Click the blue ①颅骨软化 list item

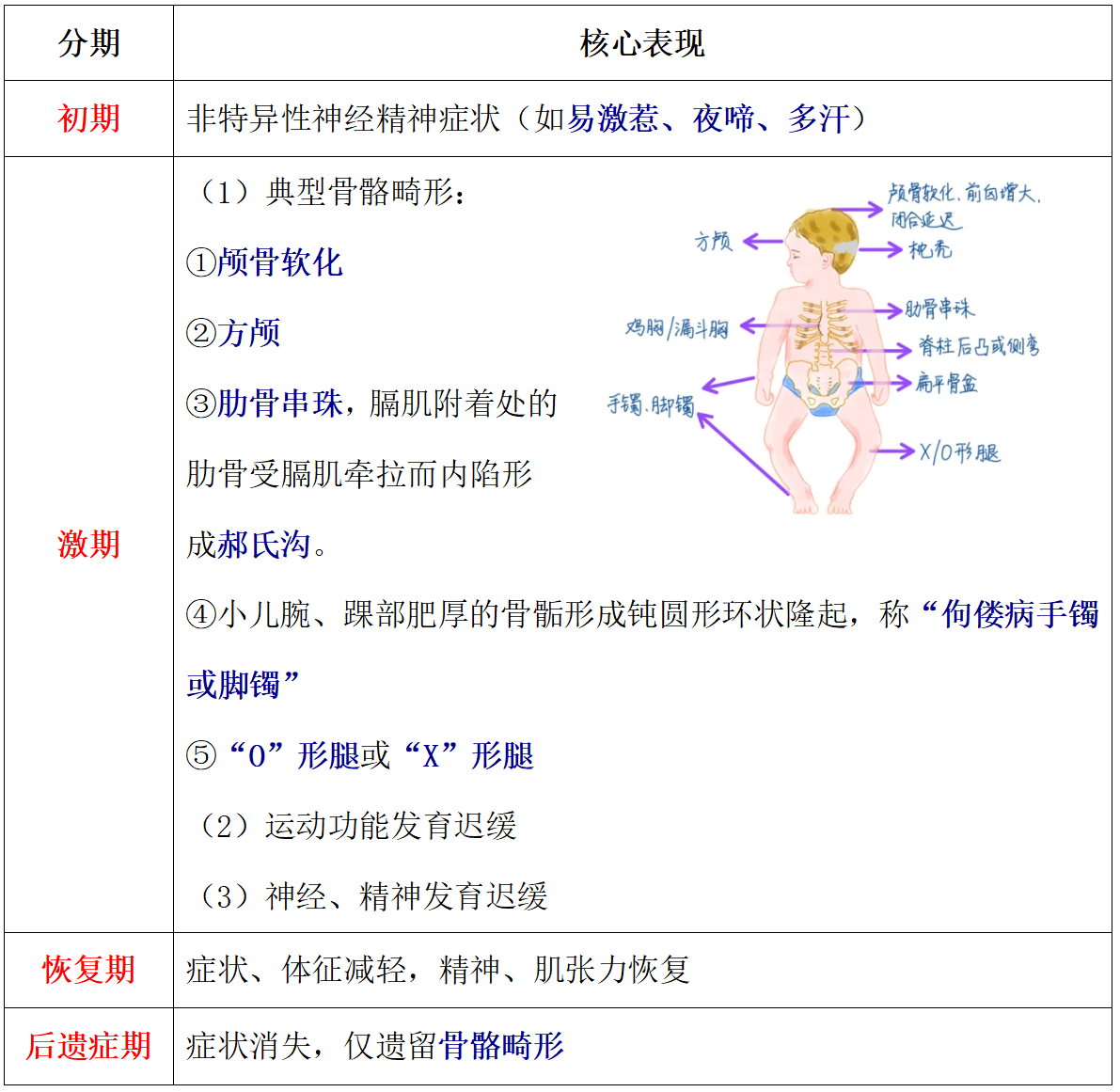pyautogui.click(x=265, y=262)
